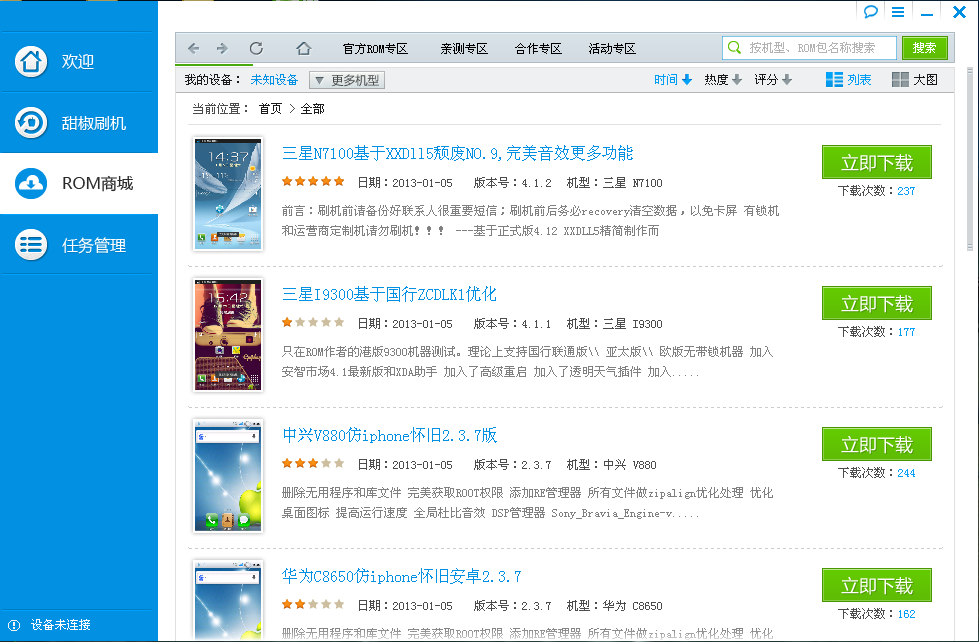979x642 pixels.
Task: Open the 亲测专区 tab
Action: point(464,49)
